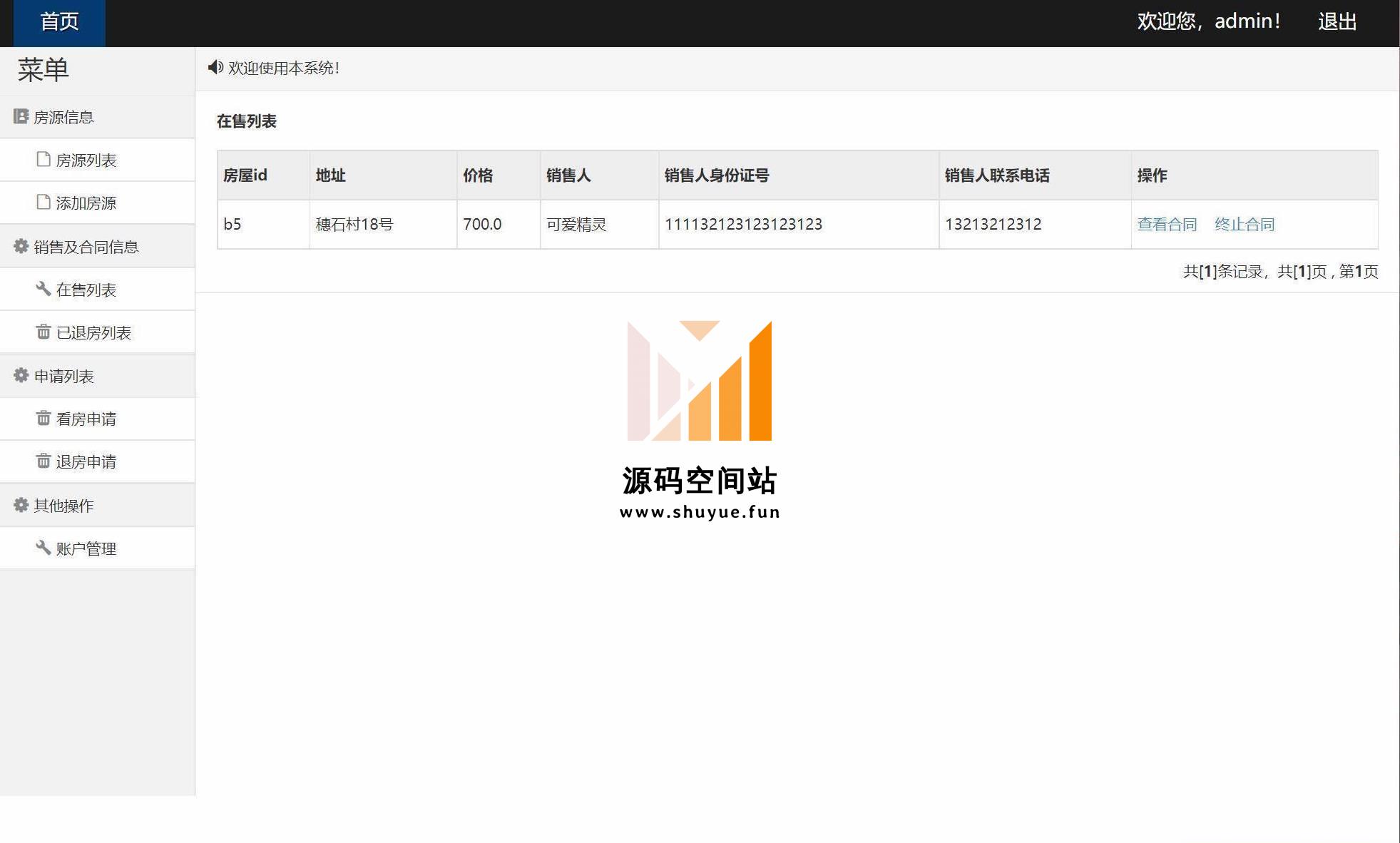Select the 可爱精灵 seller cell
The image size is (1400, 843).
600,224
